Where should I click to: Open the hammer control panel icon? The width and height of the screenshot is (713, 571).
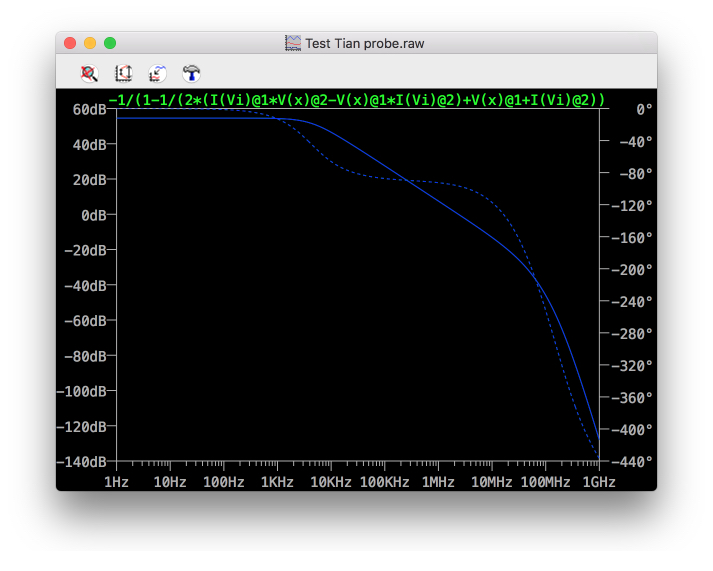(x=191, y=73)
